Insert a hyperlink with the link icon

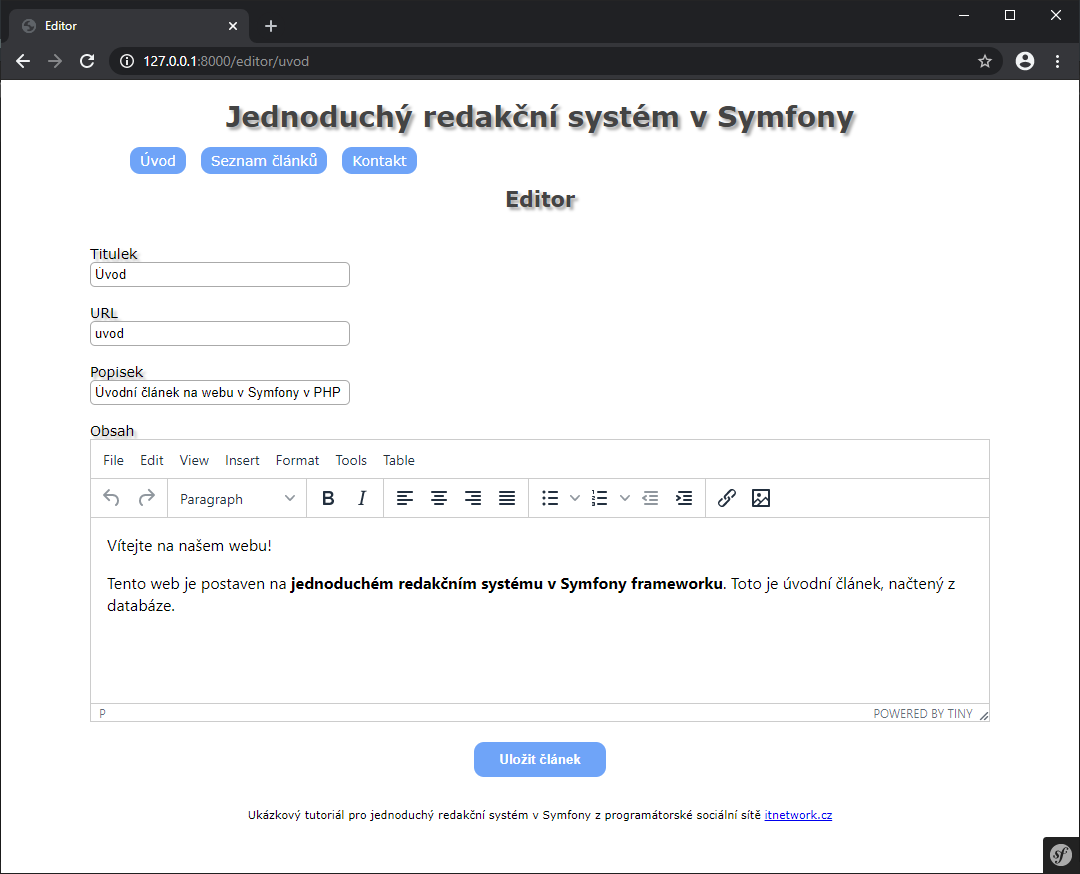pyautogui.click(x=727, y=498)
